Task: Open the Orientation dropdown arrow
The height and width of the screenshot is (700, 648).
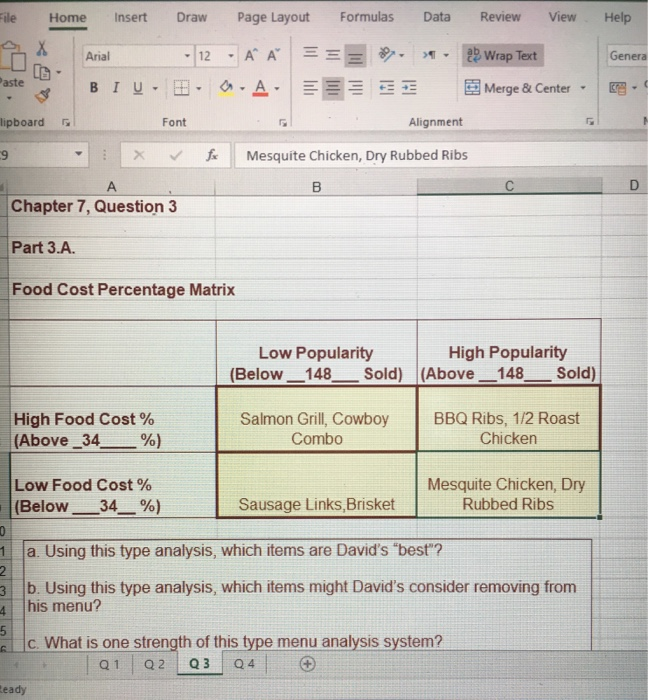Action: (x=402, y=55)
